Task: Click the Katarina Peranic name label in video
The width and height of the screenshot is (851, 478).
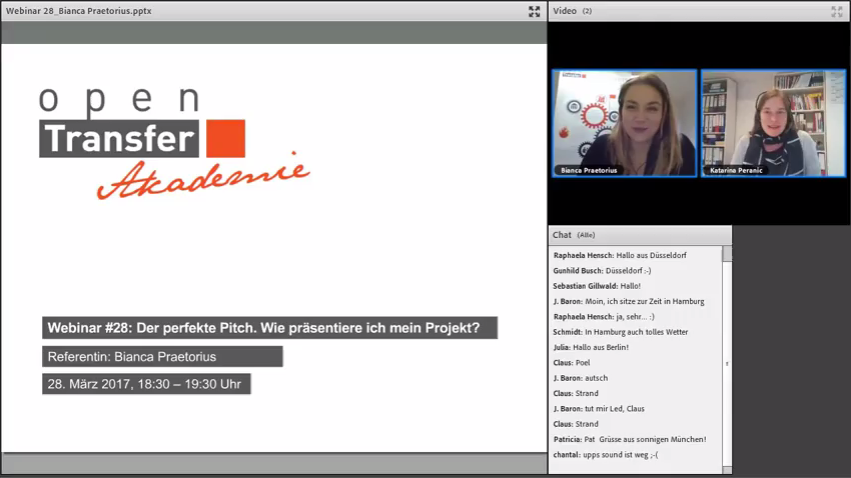Action: tap(736, 170)
